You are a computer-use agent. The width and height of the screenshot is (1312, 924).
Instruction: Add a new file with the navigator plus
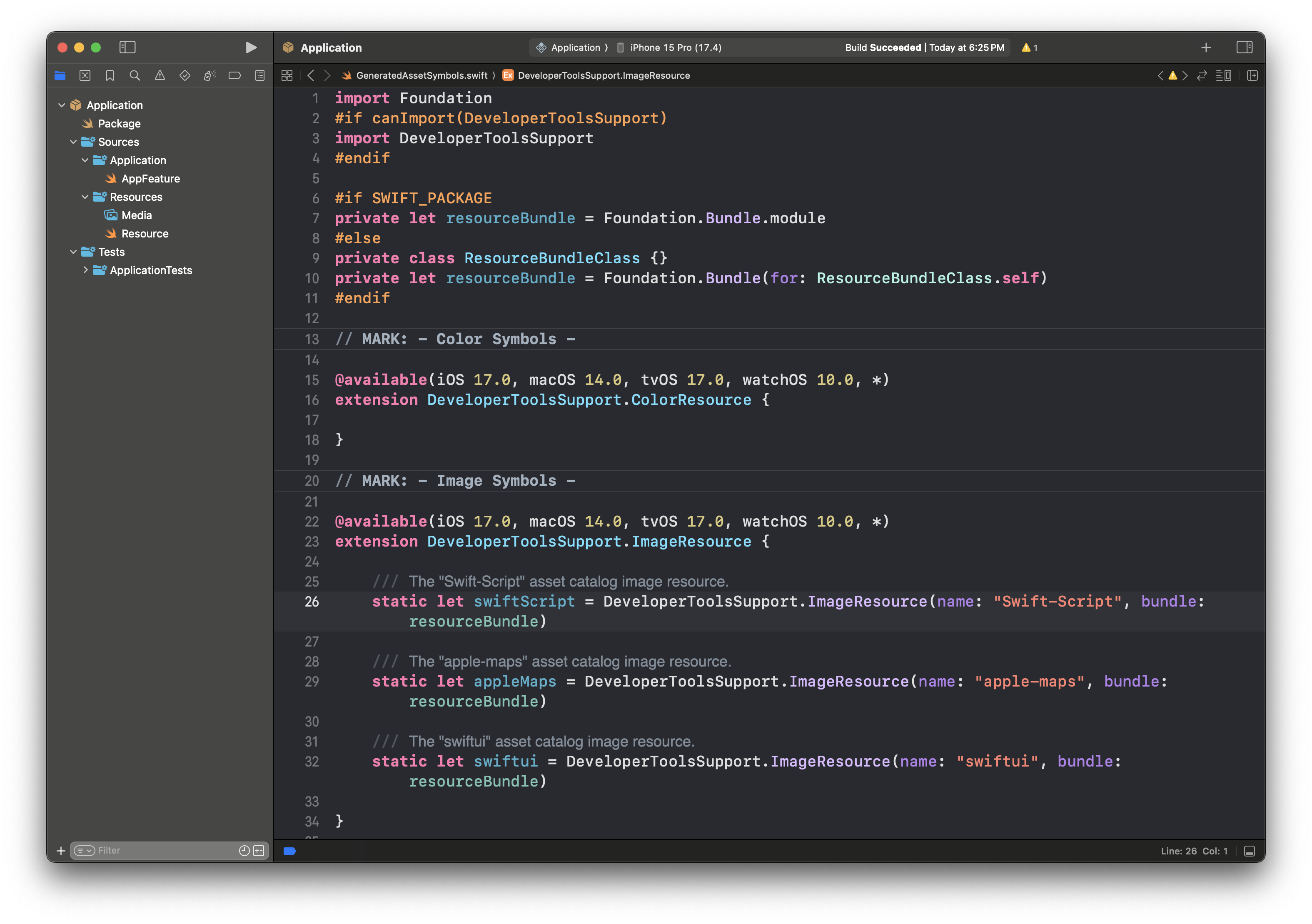tap(60, 850)
